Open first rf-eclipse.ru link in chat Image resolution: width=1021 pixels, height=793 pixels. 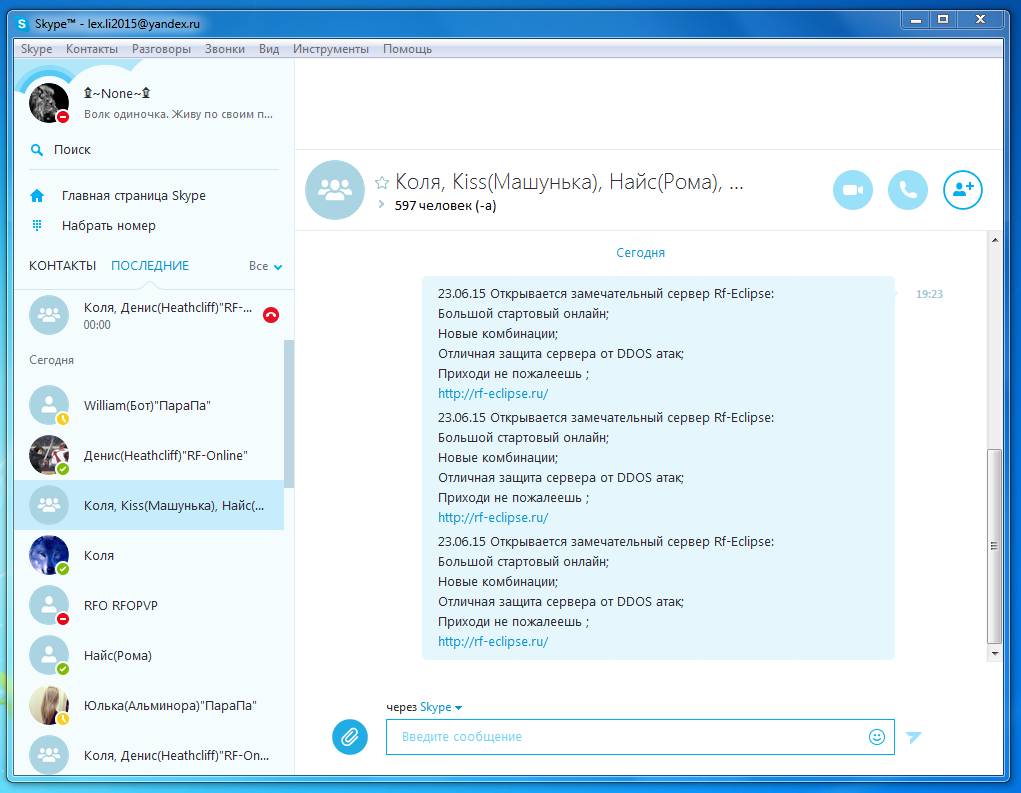493,393
